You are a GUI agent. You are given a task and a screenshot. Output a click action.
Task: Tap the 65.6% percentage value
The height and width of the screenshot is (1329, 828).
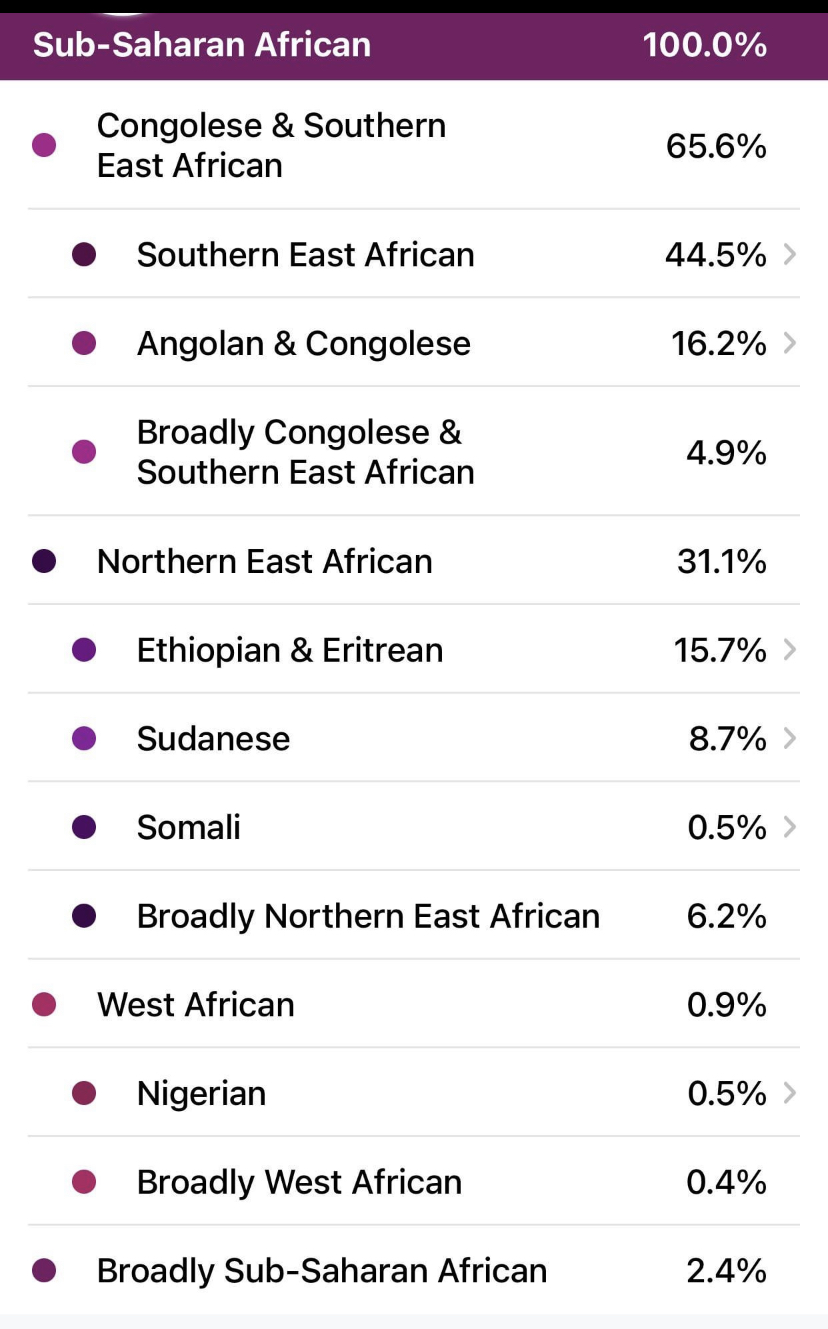pos(716,147)
